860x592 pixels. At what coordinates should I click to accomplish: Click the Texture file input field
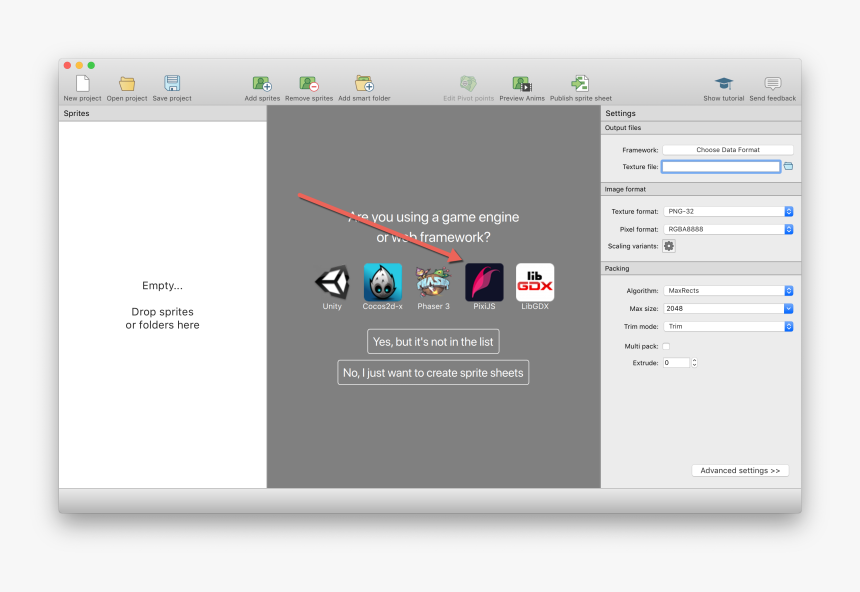720,166
